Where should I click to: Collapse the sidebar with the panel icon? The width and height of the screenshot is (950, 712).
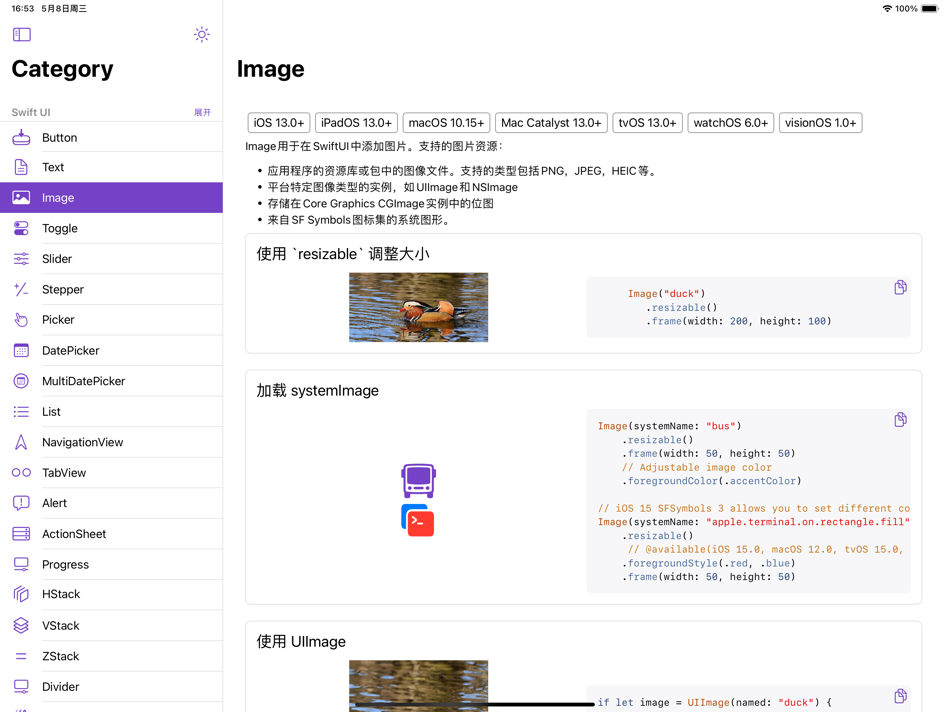click(x=20, y=34)
